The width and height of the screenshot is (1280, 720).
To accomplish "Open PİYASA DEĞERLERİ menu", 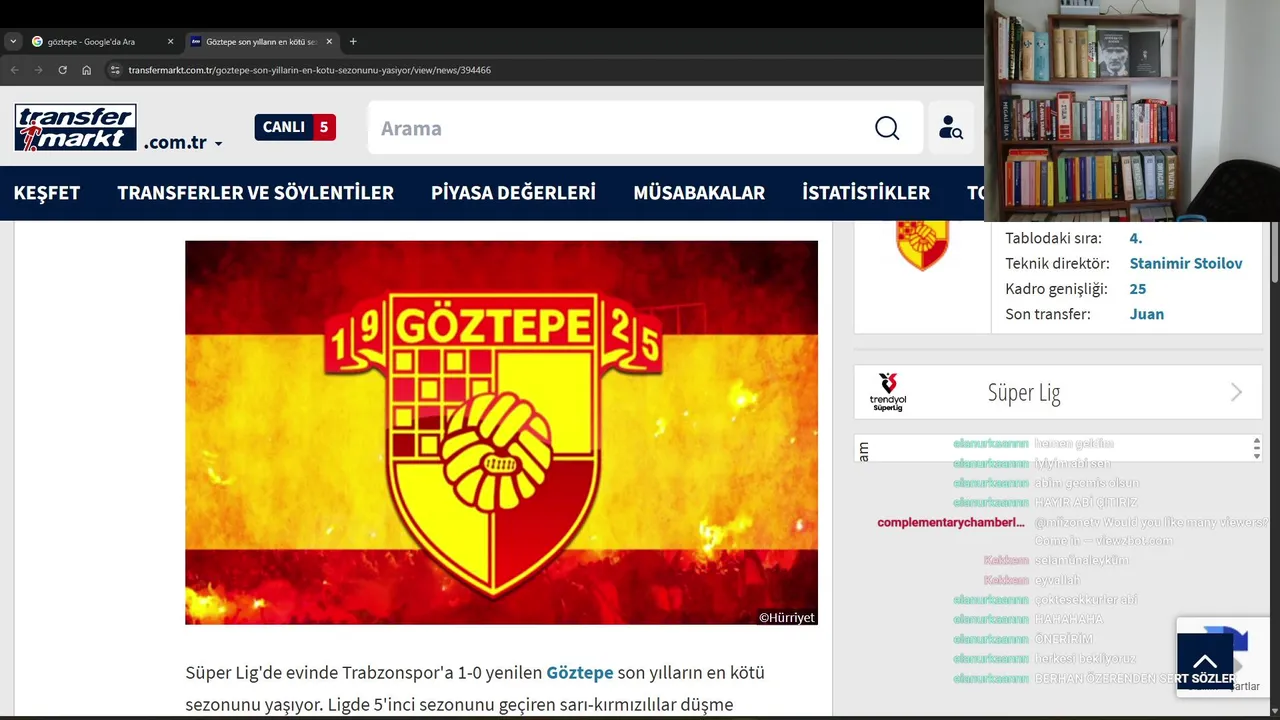I will pos(513,193).
